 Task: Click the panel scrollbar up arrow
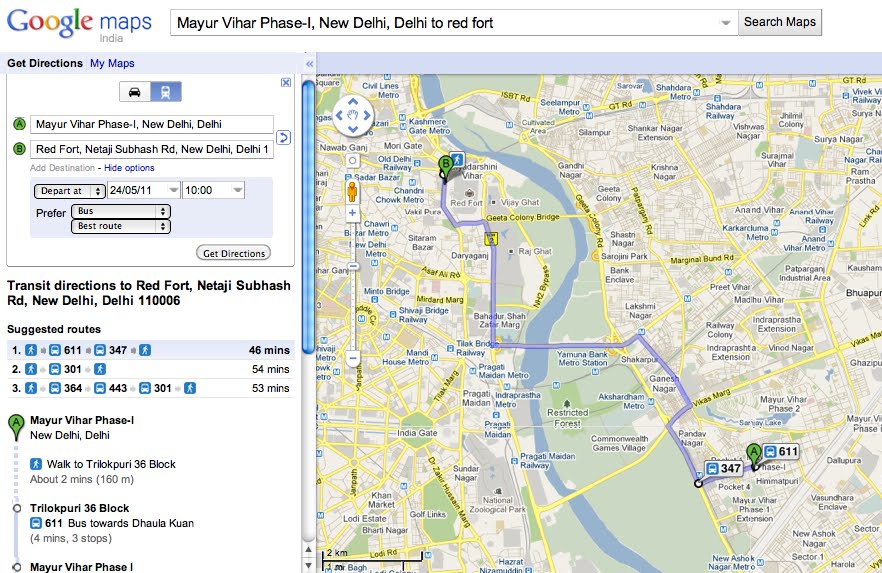tap(308, 550)
